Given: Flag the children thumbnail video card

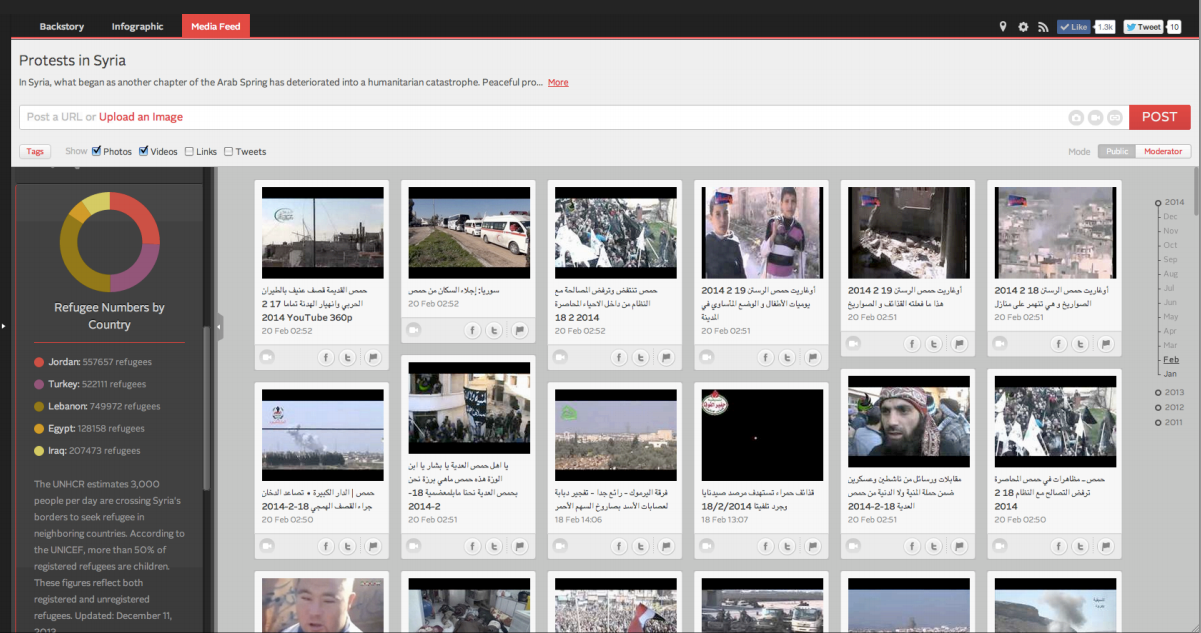Looking at the screenshot, I should click(813, 357).
